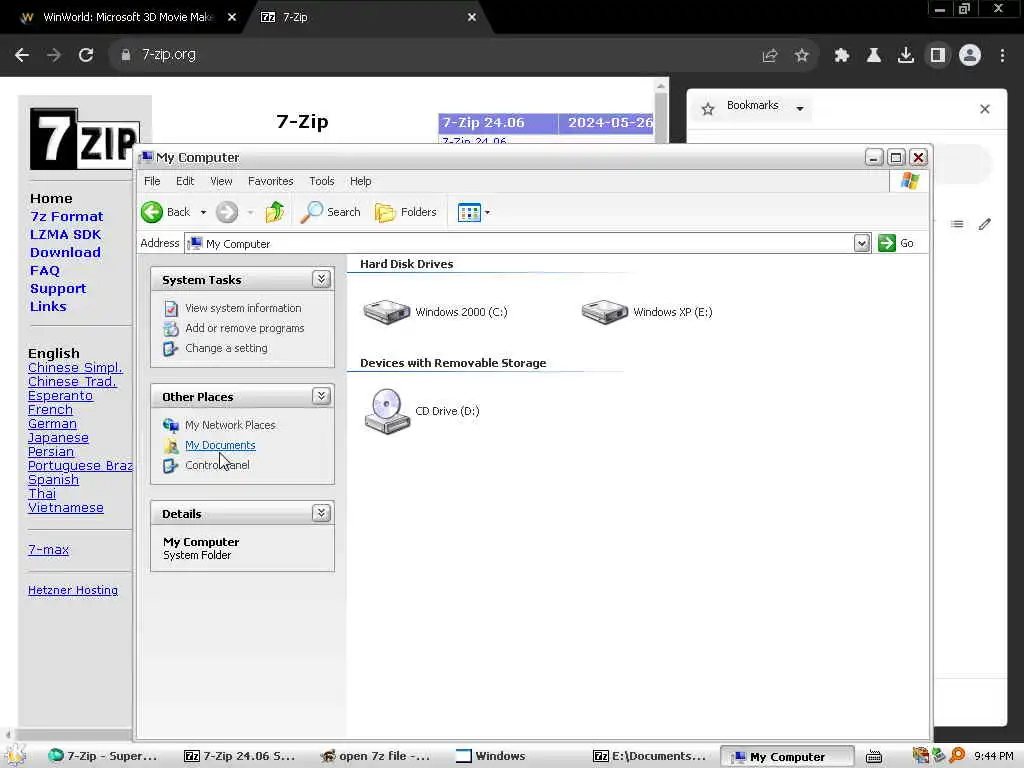Bookmark this page with star icon
The image size is (1024, 768).
pyautogui.click(x=802, y=56)
